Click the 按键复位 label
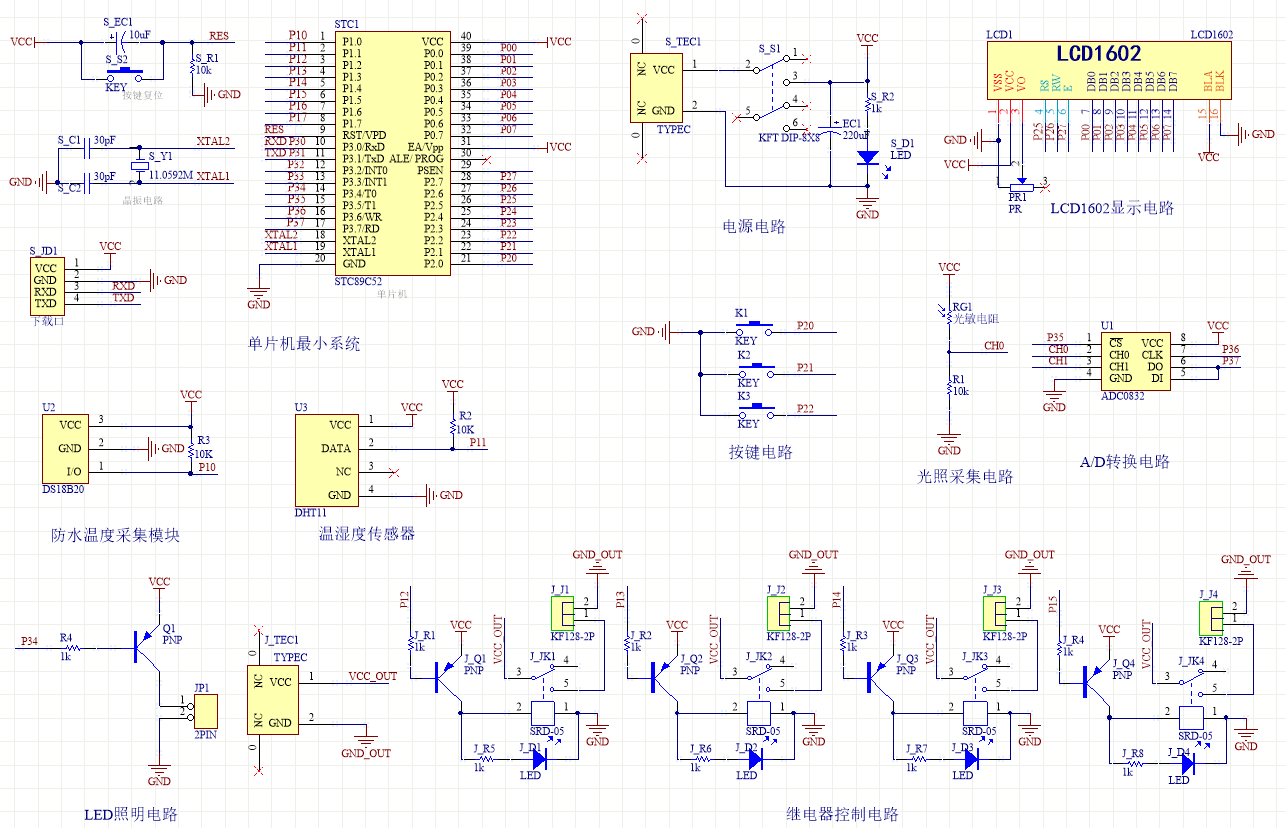 coord(142,95)
